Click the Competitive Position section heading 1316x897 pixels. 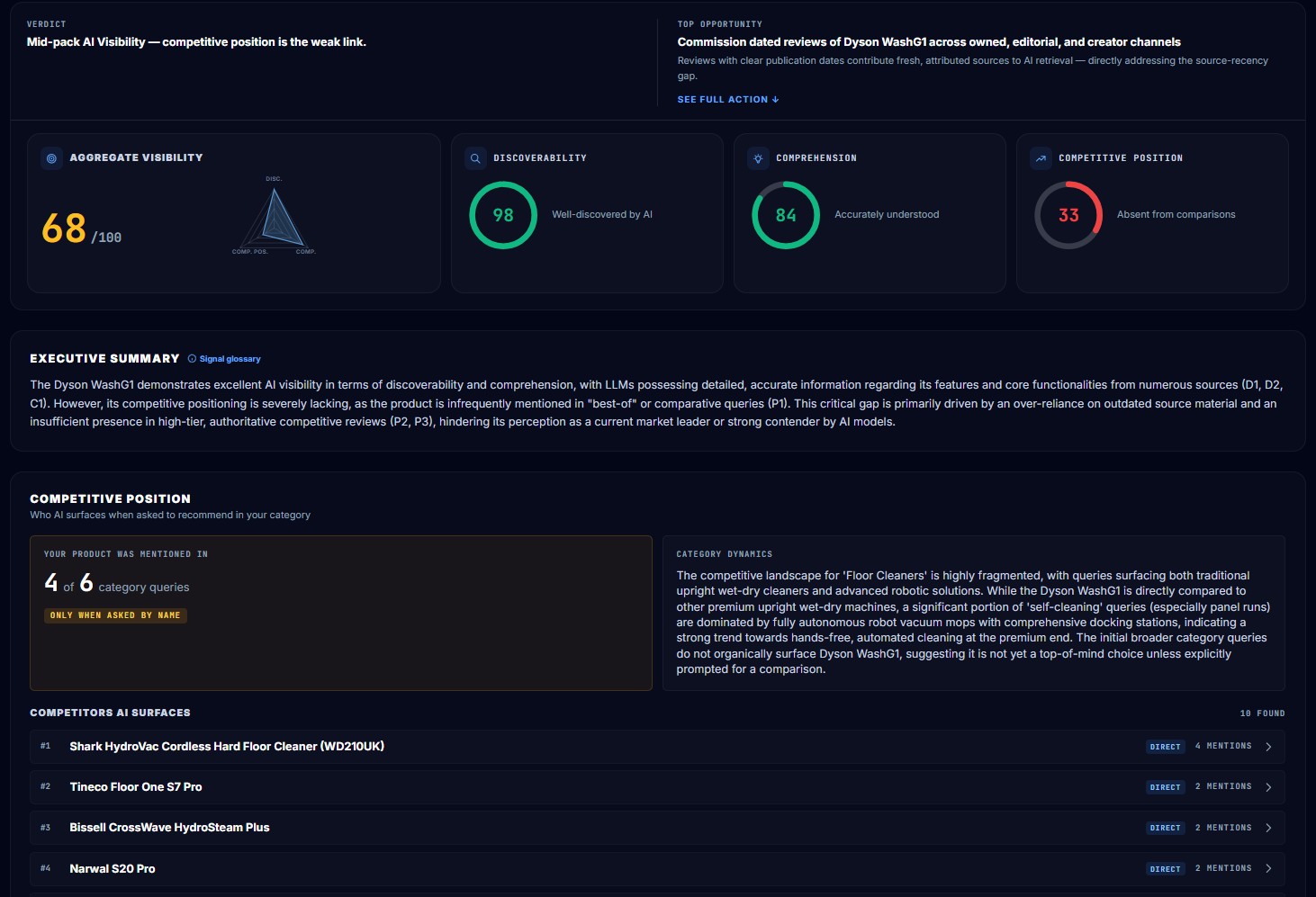pos(110,499)
